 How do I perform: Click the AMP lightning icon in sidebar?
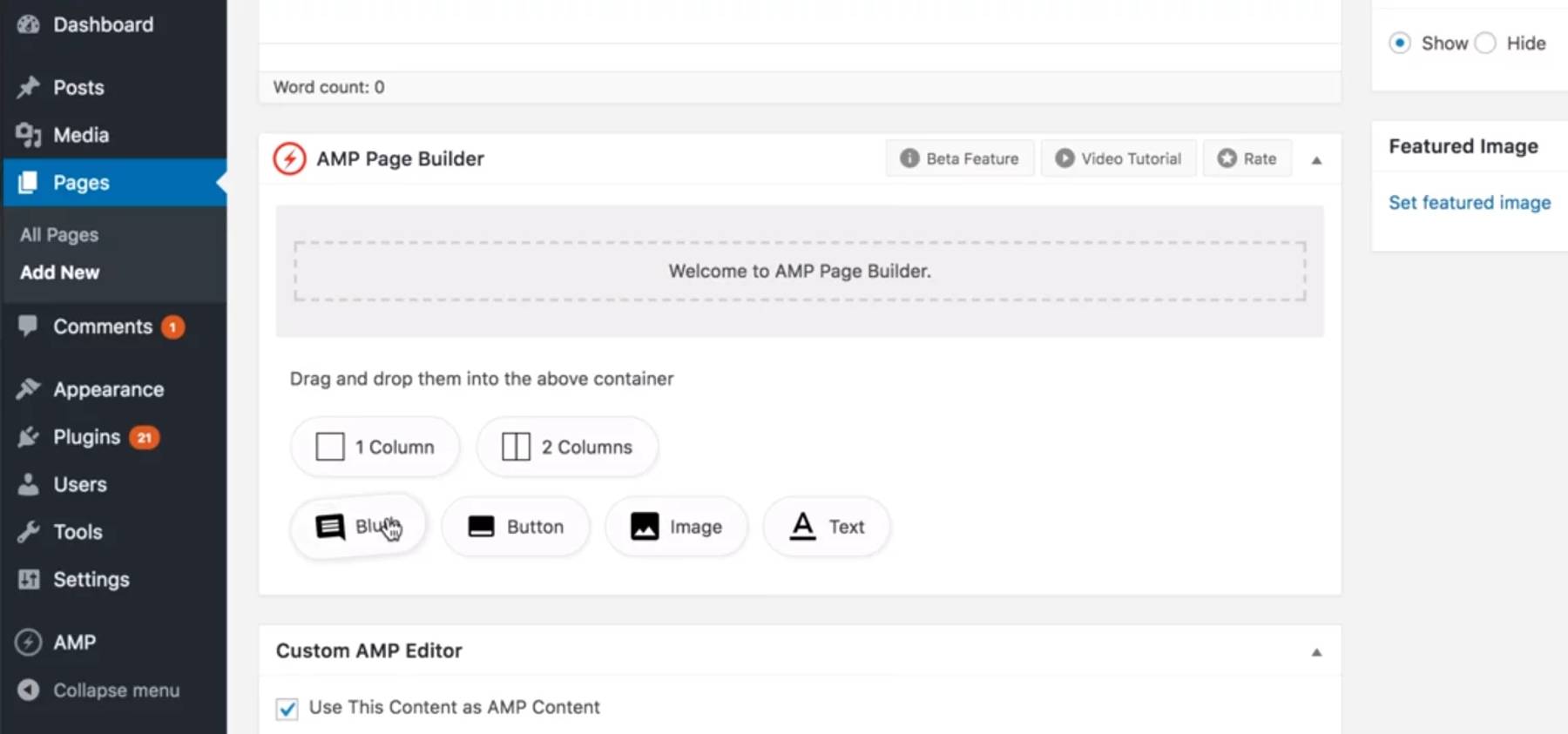[28, 642]
